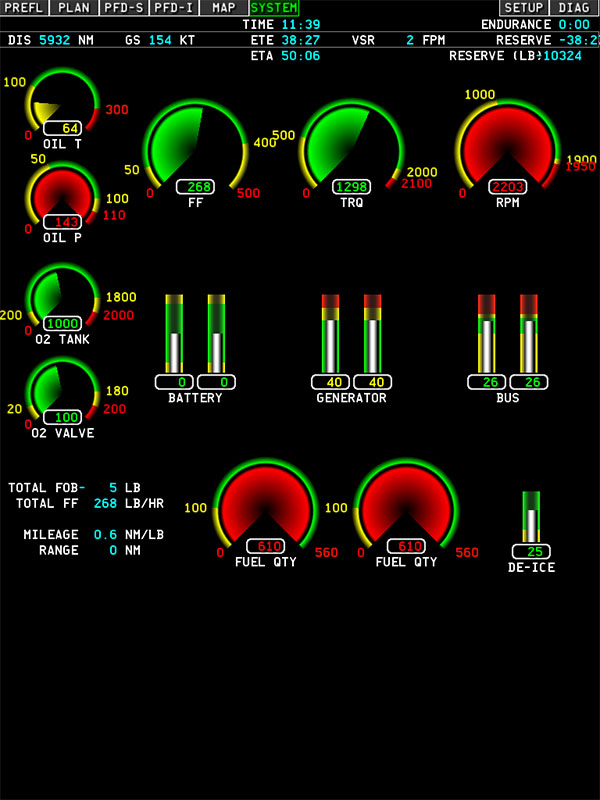The height and width of the screenshot is (800, 600).
Task: Click the left GENERATOR bar indicator
Action: click(331, 334)
